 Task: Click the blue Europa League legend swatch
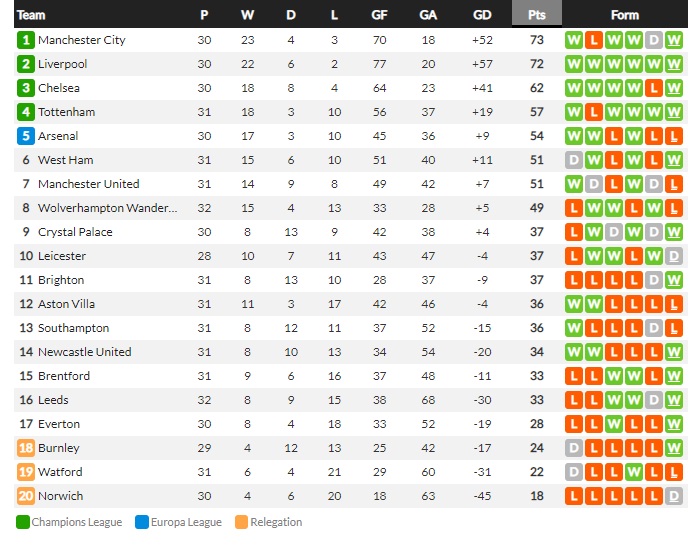coord(142,522)
